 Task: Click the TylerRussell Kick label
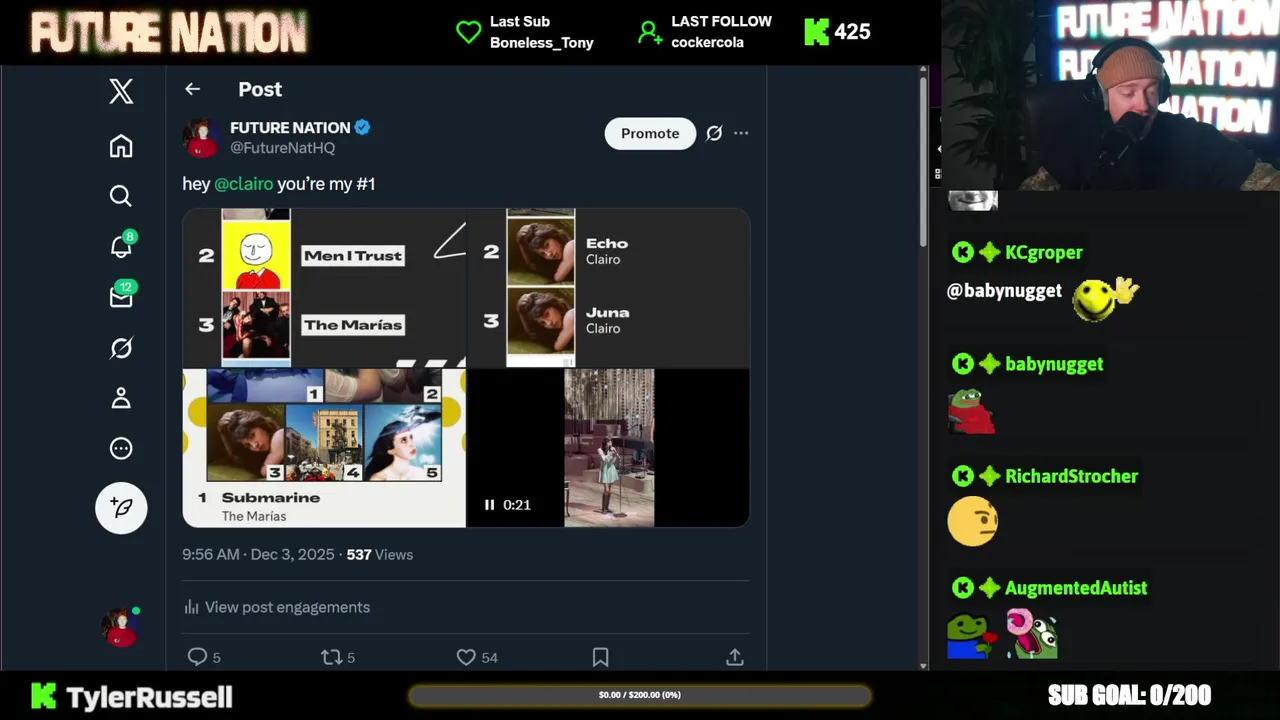(132, 696)
